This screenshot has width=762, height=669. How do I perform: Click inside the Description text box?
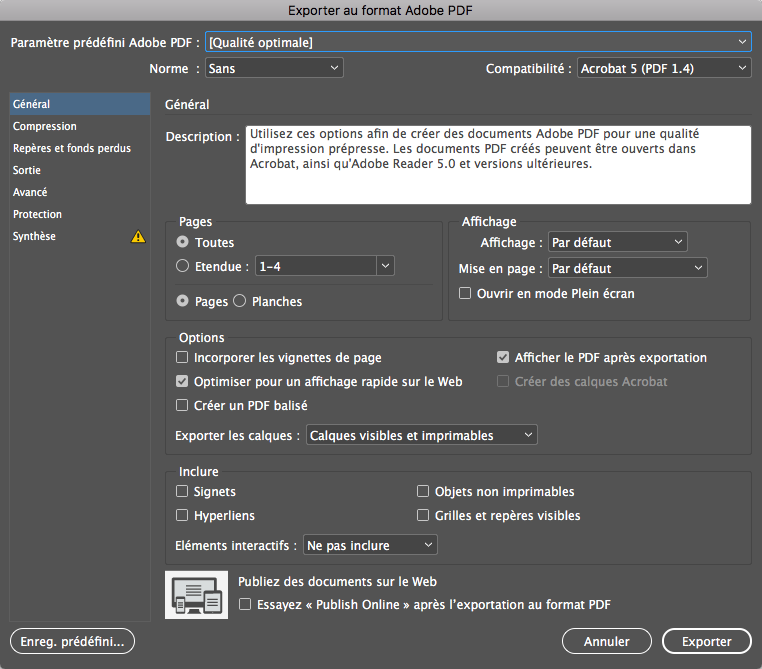(497, 165)
